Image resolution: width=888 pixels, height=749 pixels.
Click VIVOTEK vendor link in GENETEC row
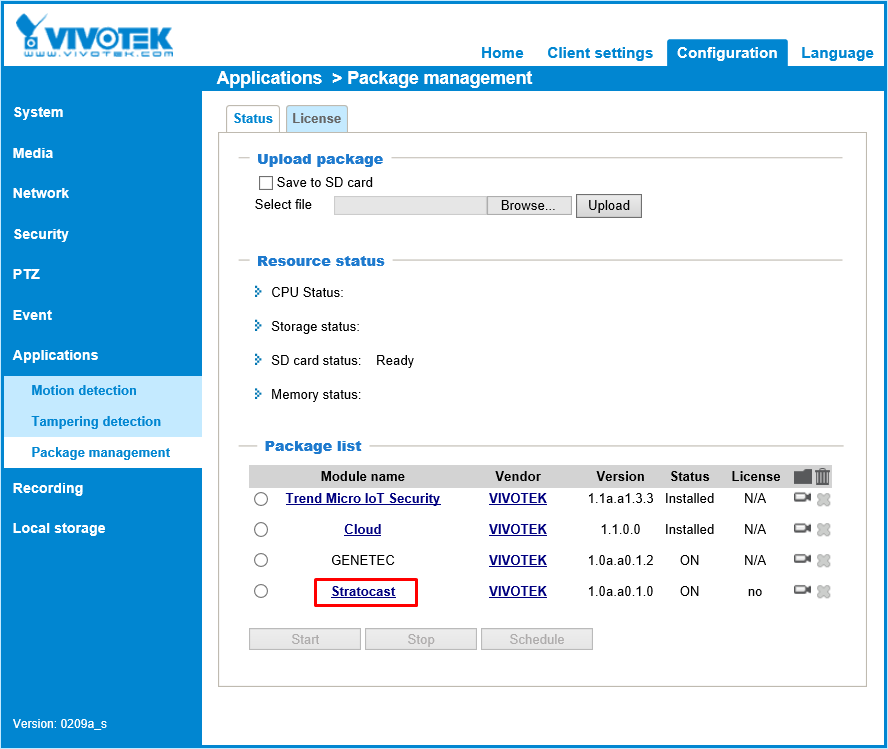(518, 560)
